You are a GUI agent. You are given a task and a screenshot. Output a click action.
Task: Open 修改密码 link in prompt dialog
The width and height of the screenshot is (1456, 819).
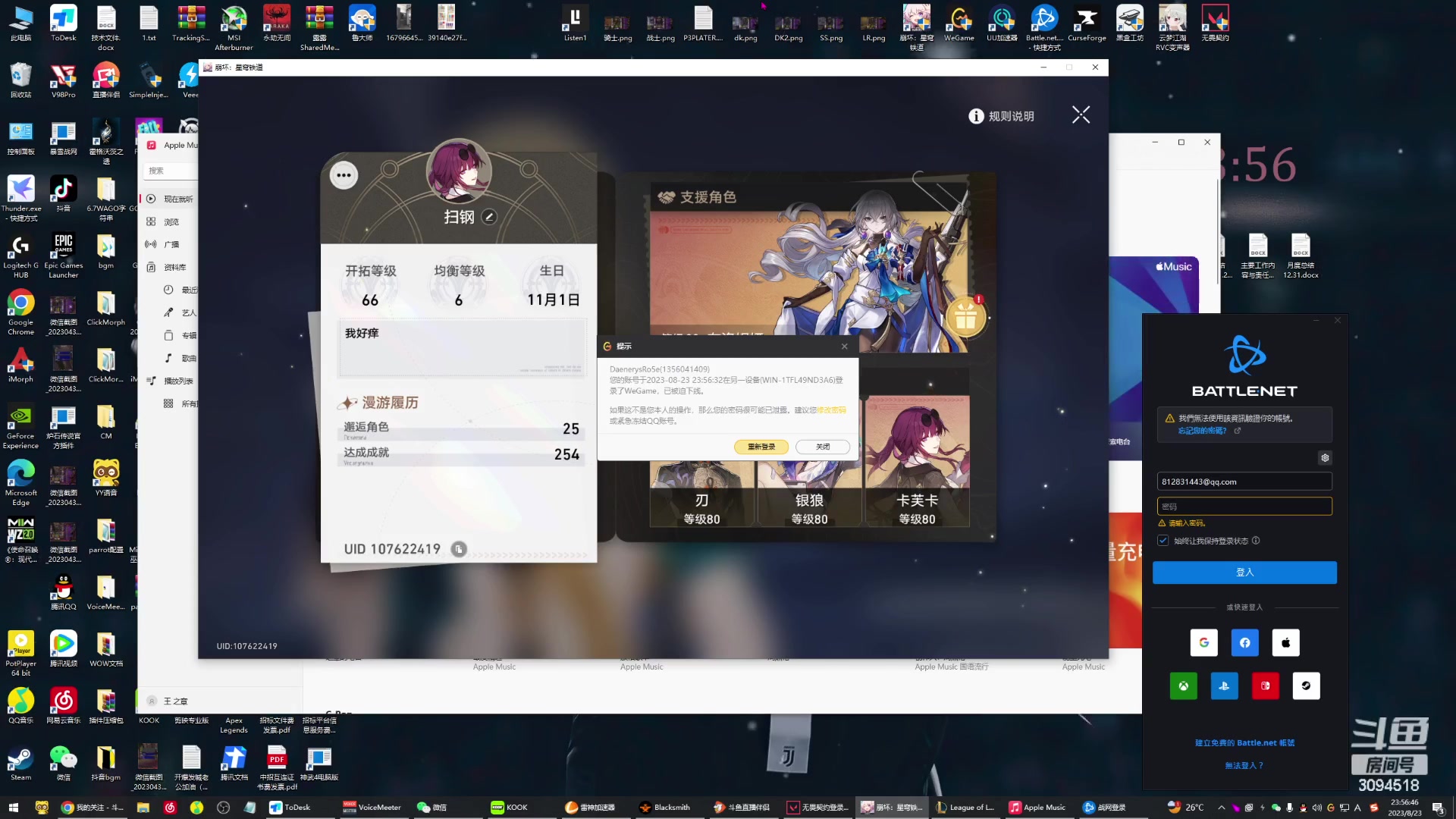[x=831, y=409]
